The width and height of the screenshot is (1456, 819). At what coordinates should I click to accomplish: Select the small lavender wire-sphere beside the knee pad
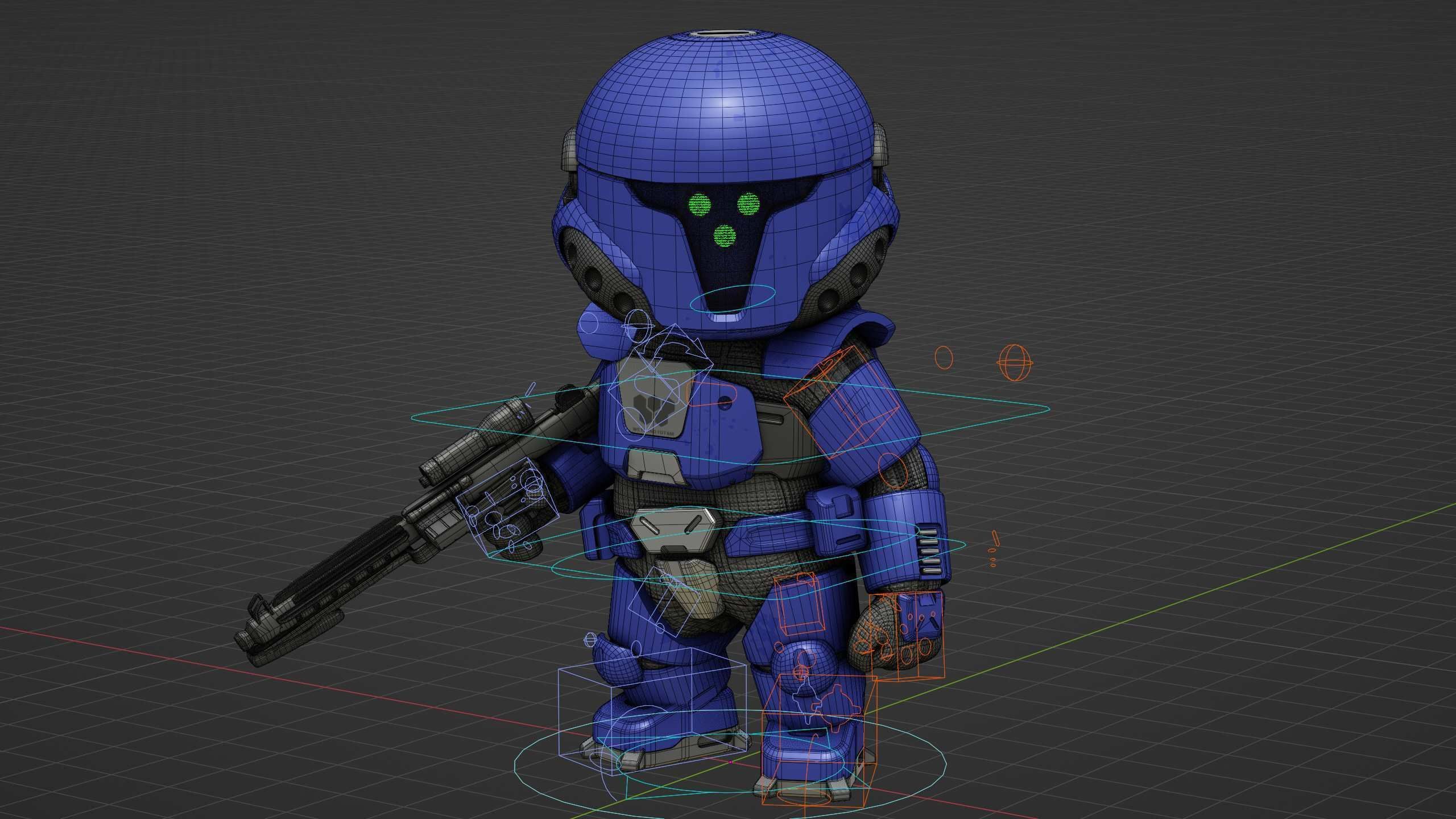pos(591,639)
